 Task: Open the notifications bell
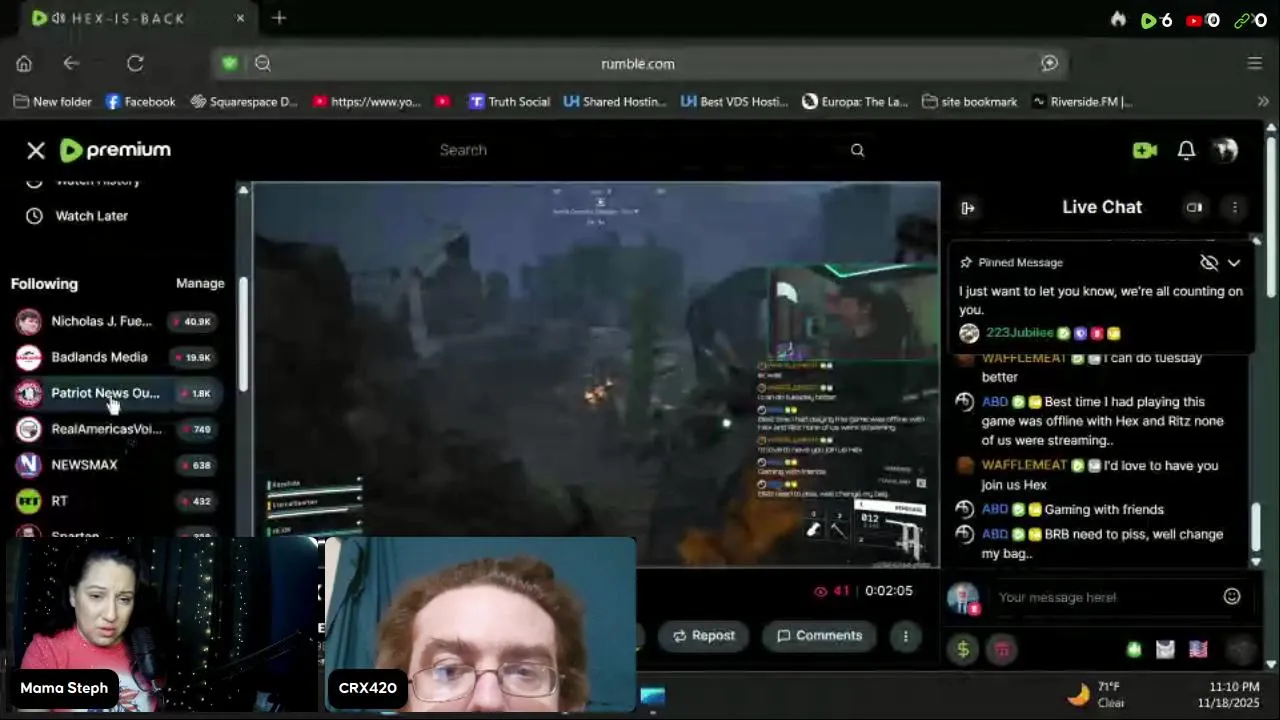[1186, 150]
